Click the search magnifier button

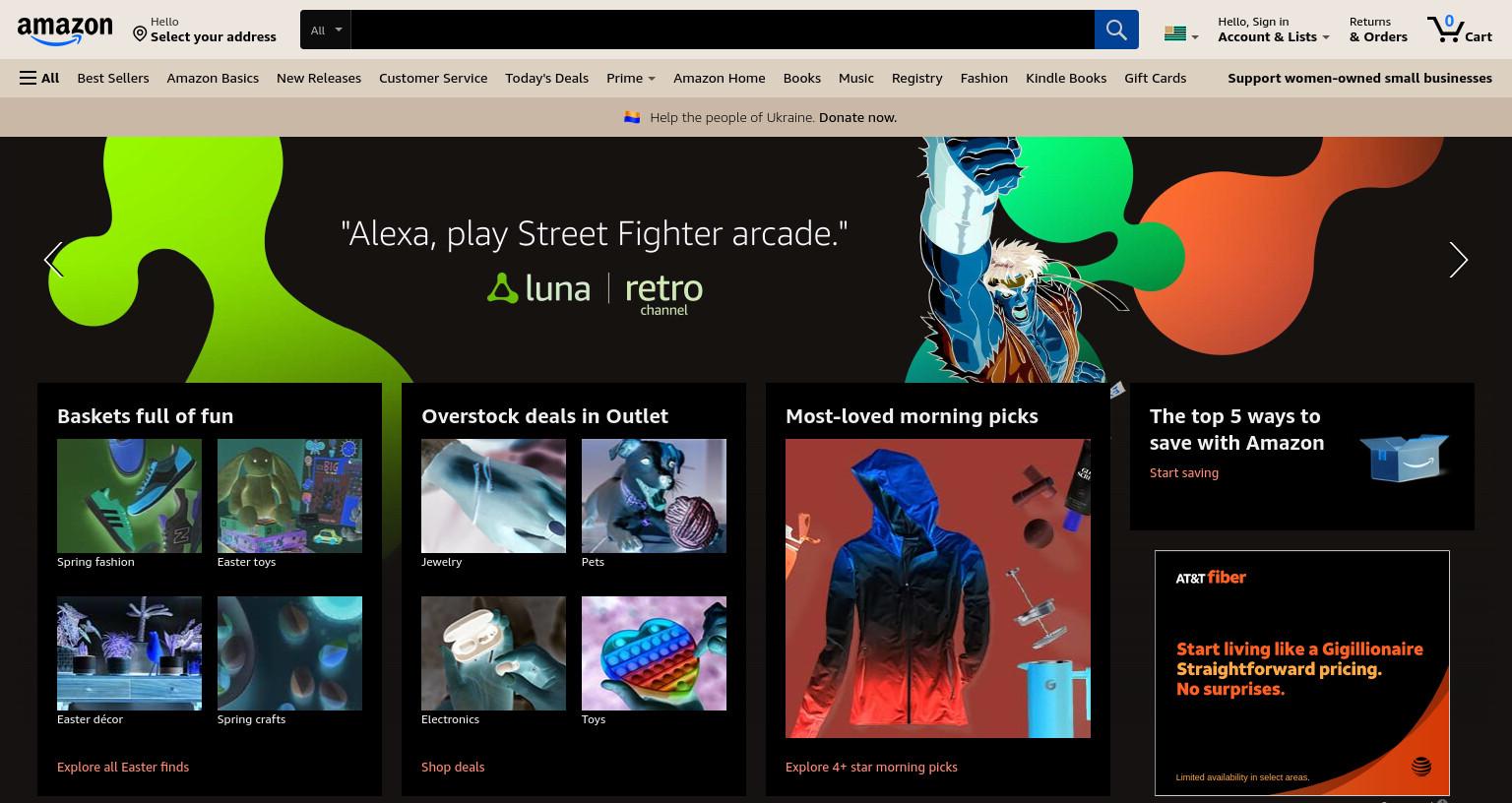point(1116,30)
